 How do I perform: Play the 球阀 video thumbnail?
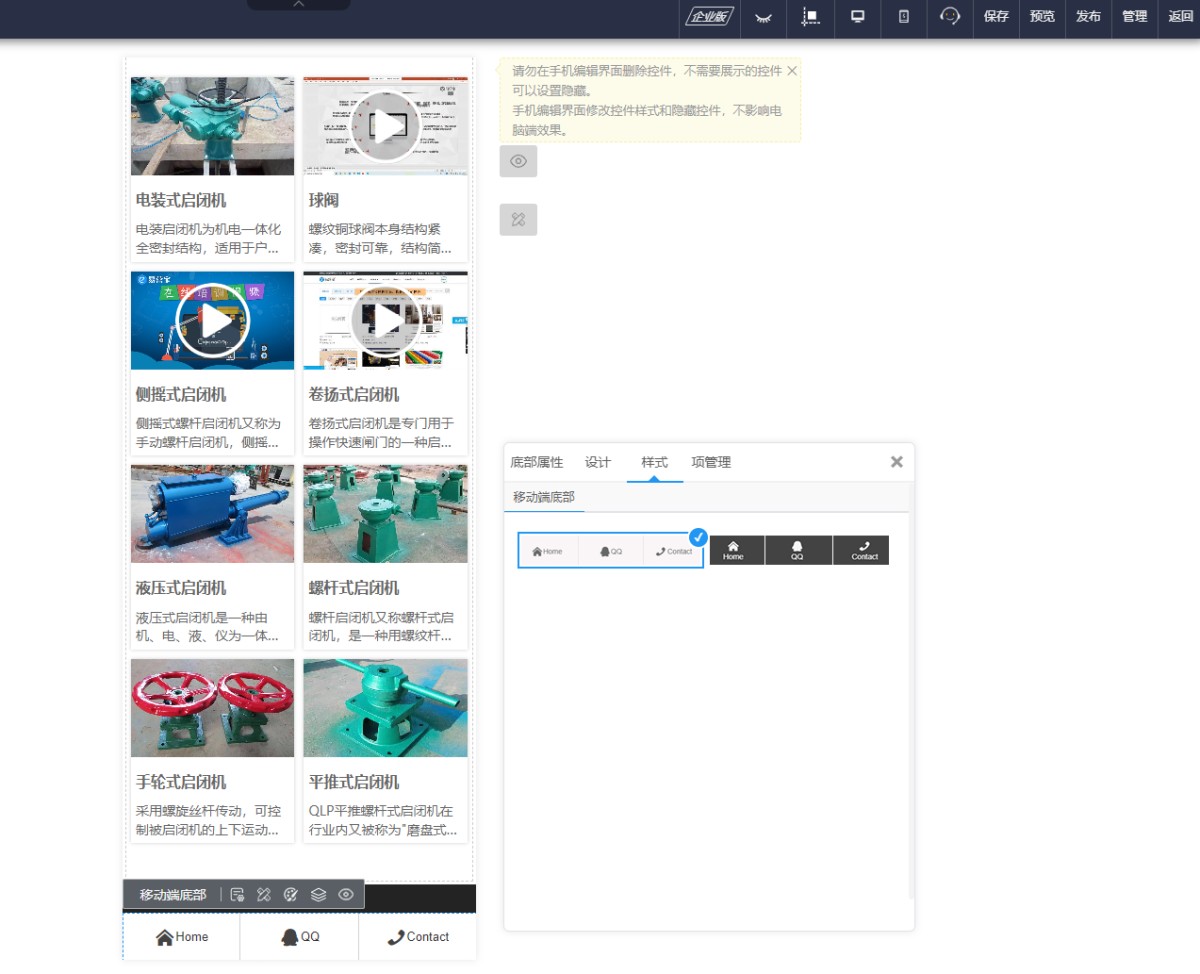point(385,126)
